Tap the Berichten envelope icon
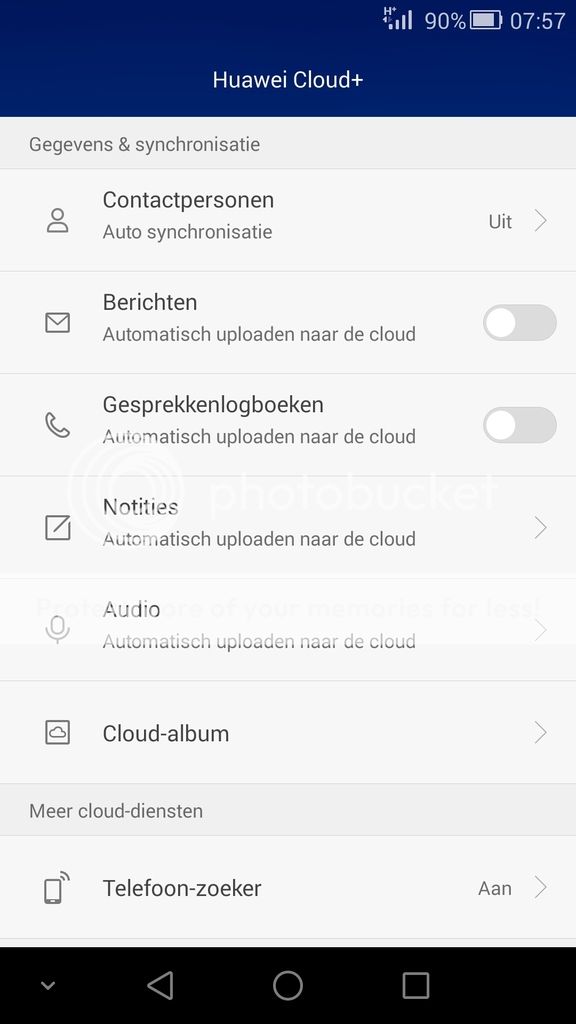 pyautogui.click(x=57, y=323)
